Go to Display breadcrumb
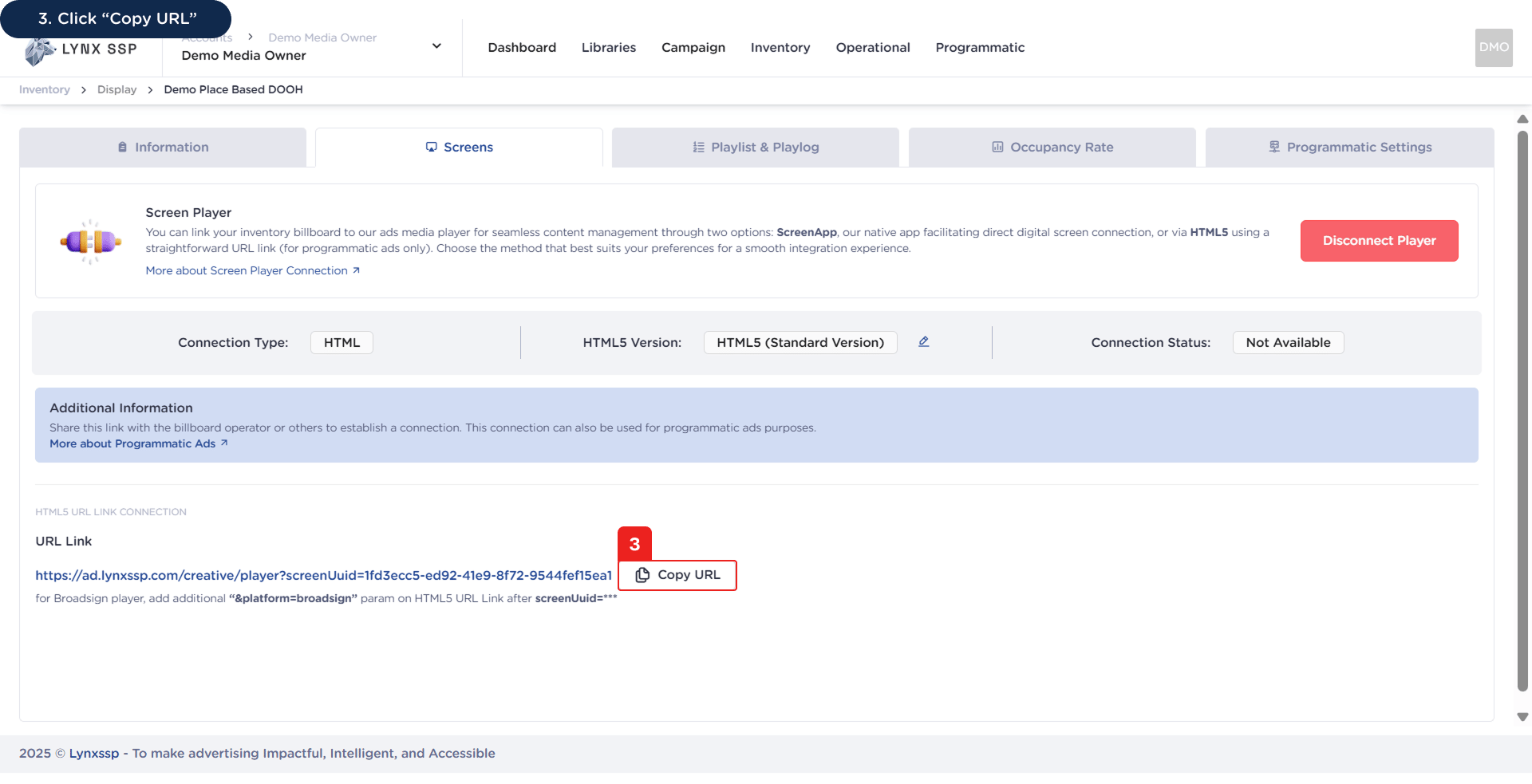Screen dimensions: 1532x784 point(116,89)
